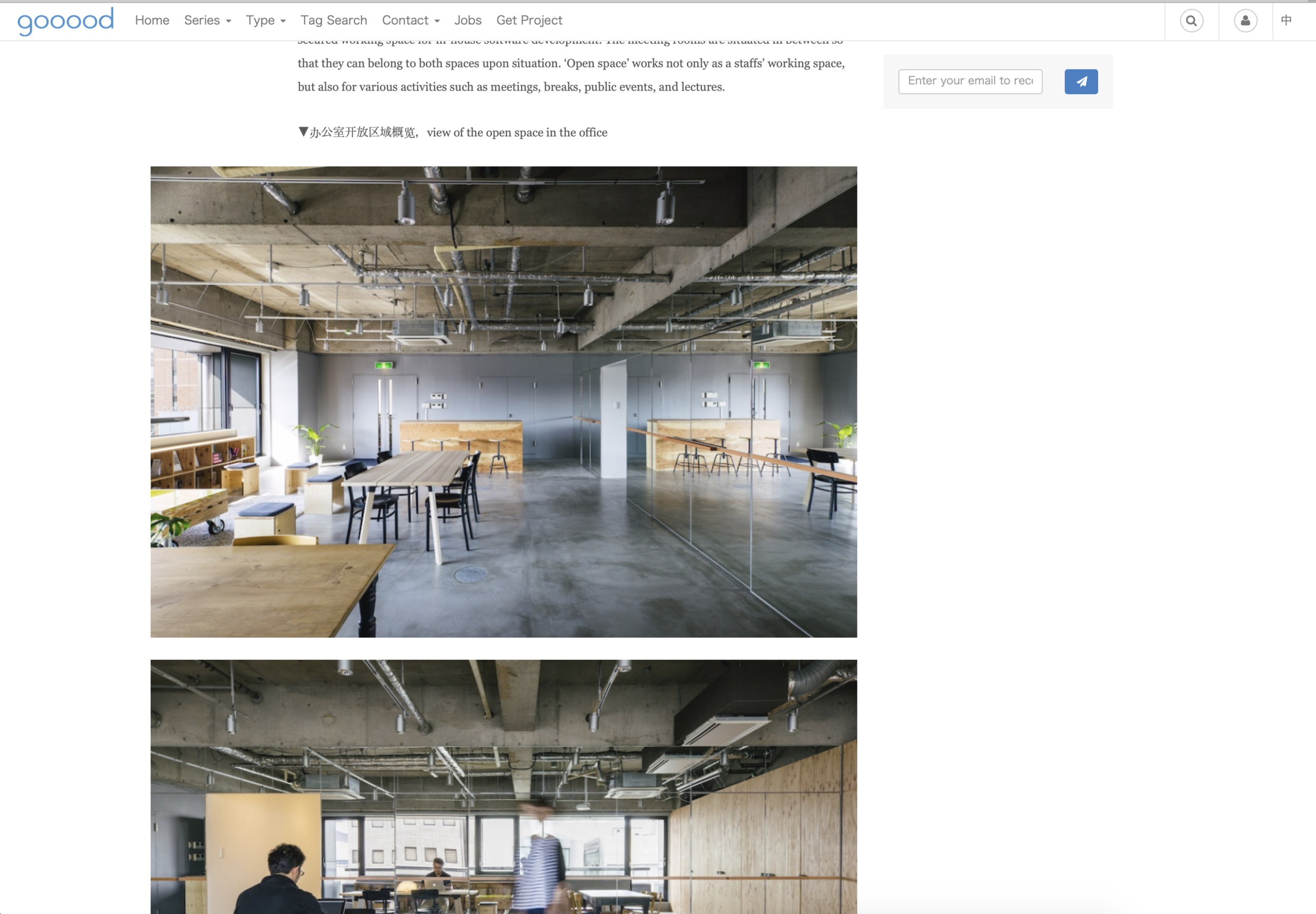Click caption 'view of the open space'

tap(516, 132)
